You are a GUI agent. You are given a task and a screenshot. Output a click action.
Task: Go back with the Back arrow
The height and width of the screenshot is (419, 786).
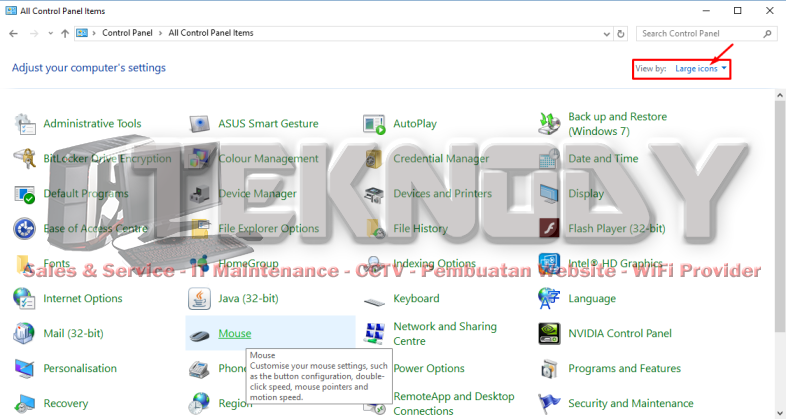[x=14, y=34]
